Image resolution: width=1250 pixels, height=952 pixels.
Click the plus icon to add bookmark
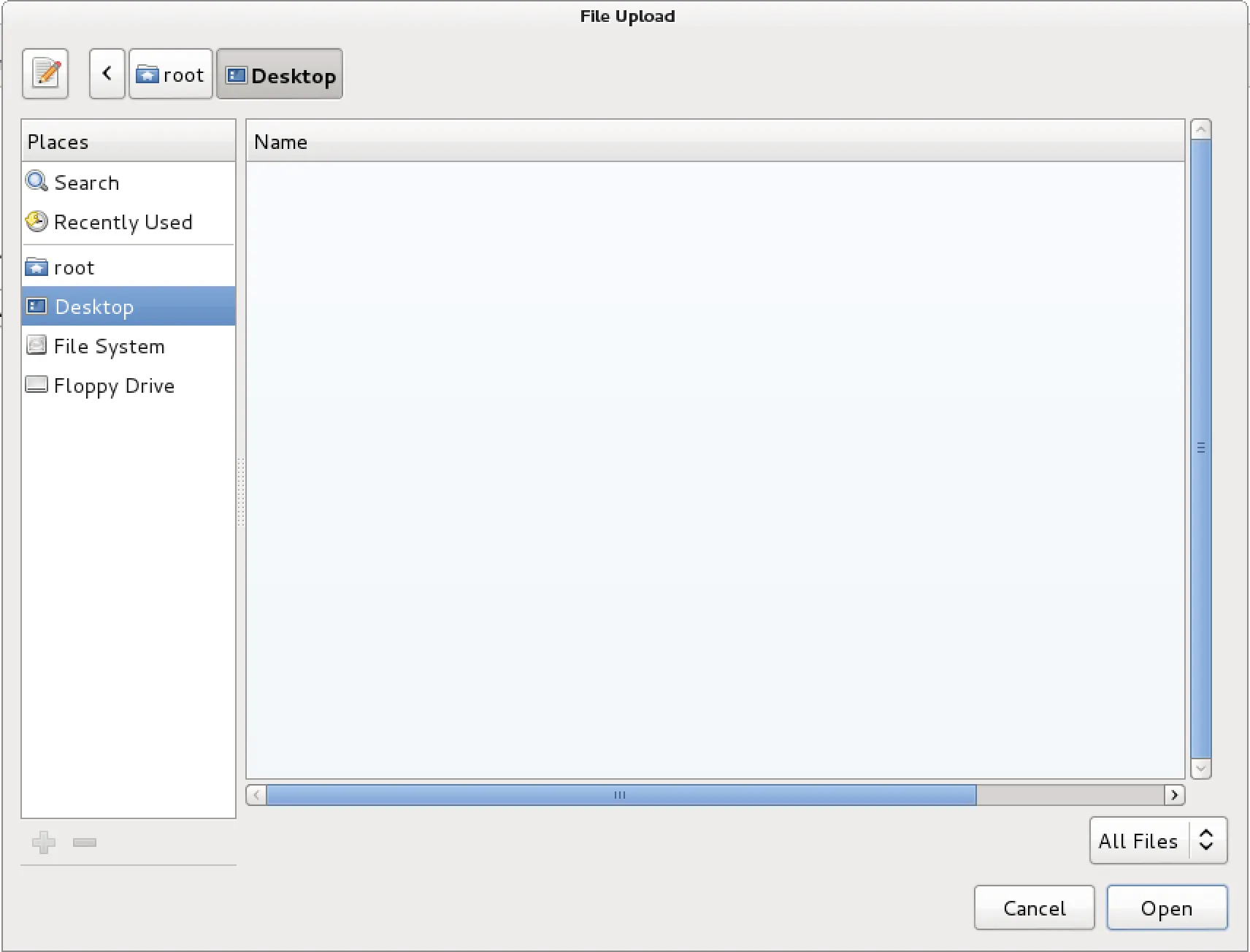tap(44, 842)
